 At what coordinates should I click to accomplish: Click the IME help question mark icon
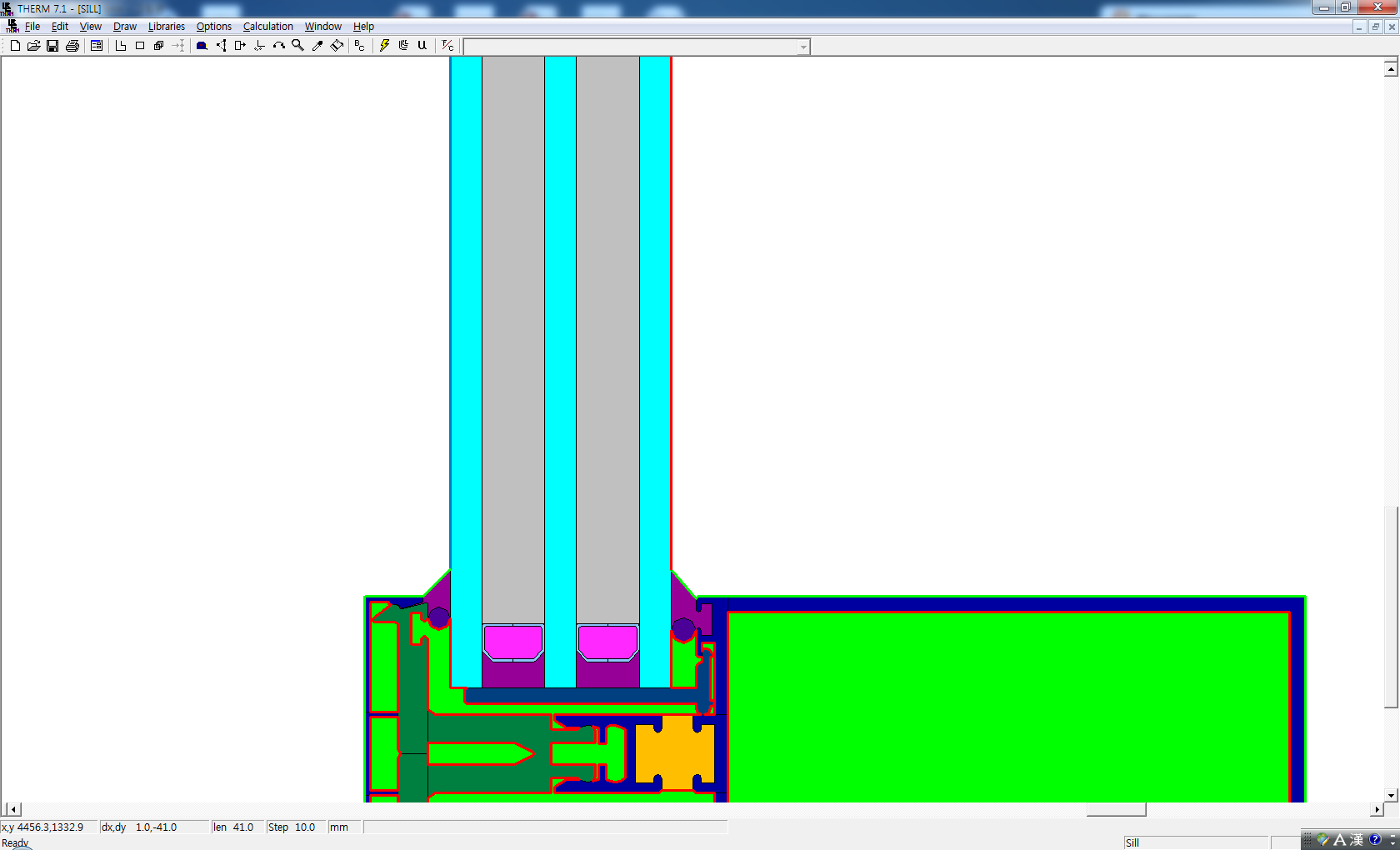click(x=1375, y=840)
